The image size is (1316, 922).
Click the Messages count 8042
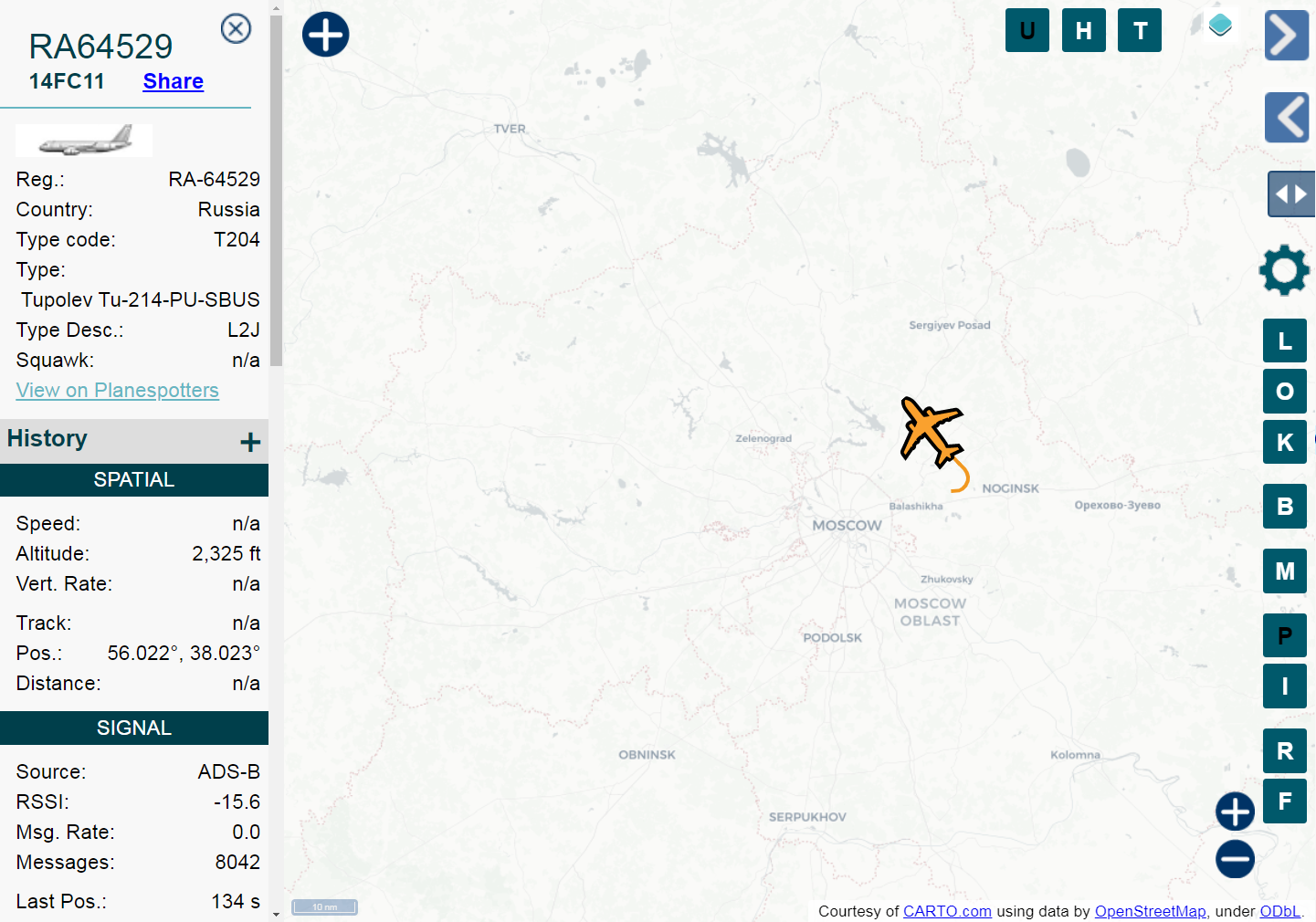tap(238, 862)
